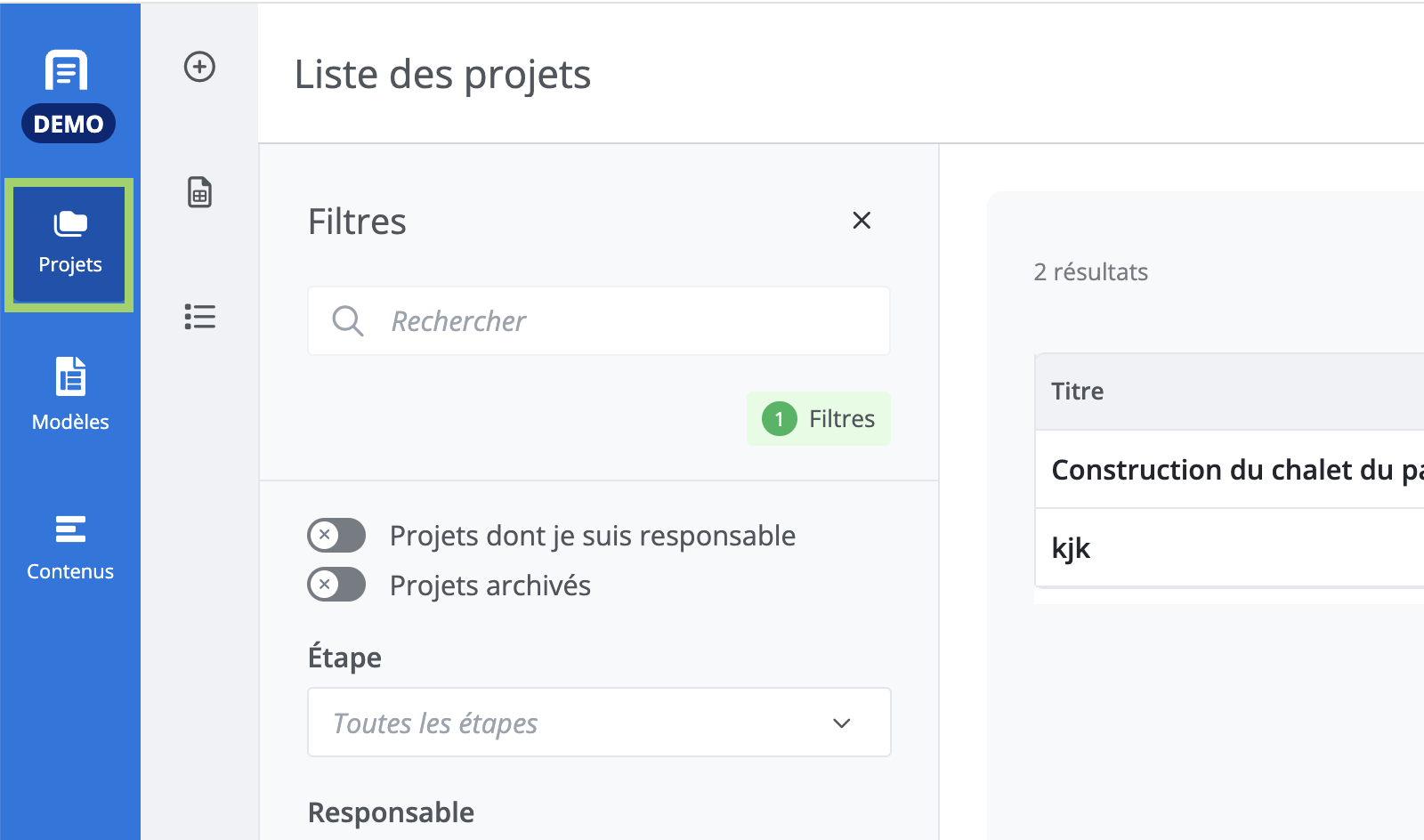This screenshot has height=840, width=1424.
Task: Open the Modèles section
Action: pos(70,394)
